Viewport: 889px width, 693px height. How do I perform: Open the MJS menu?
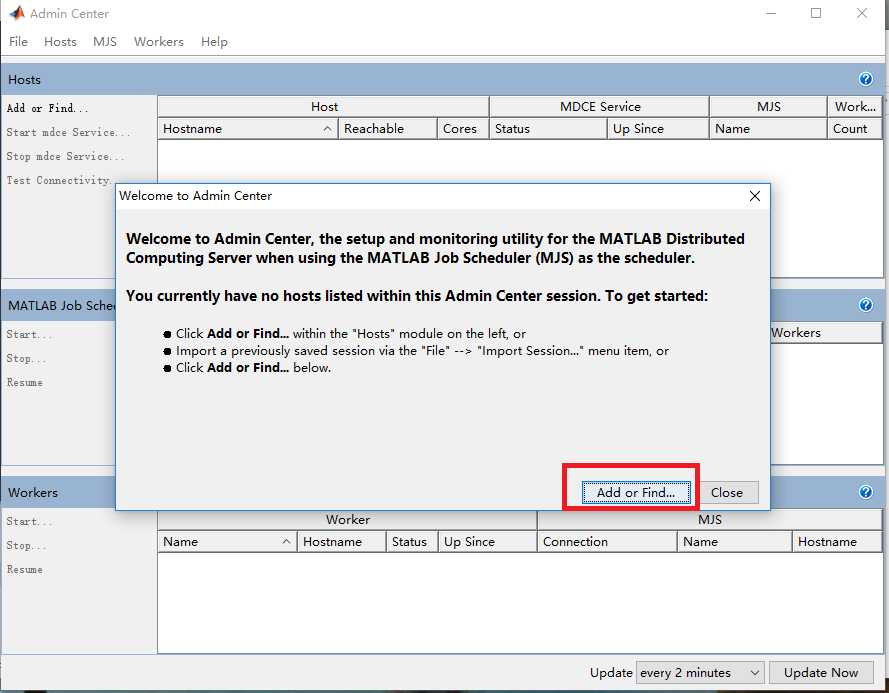[x=105, y=42]
